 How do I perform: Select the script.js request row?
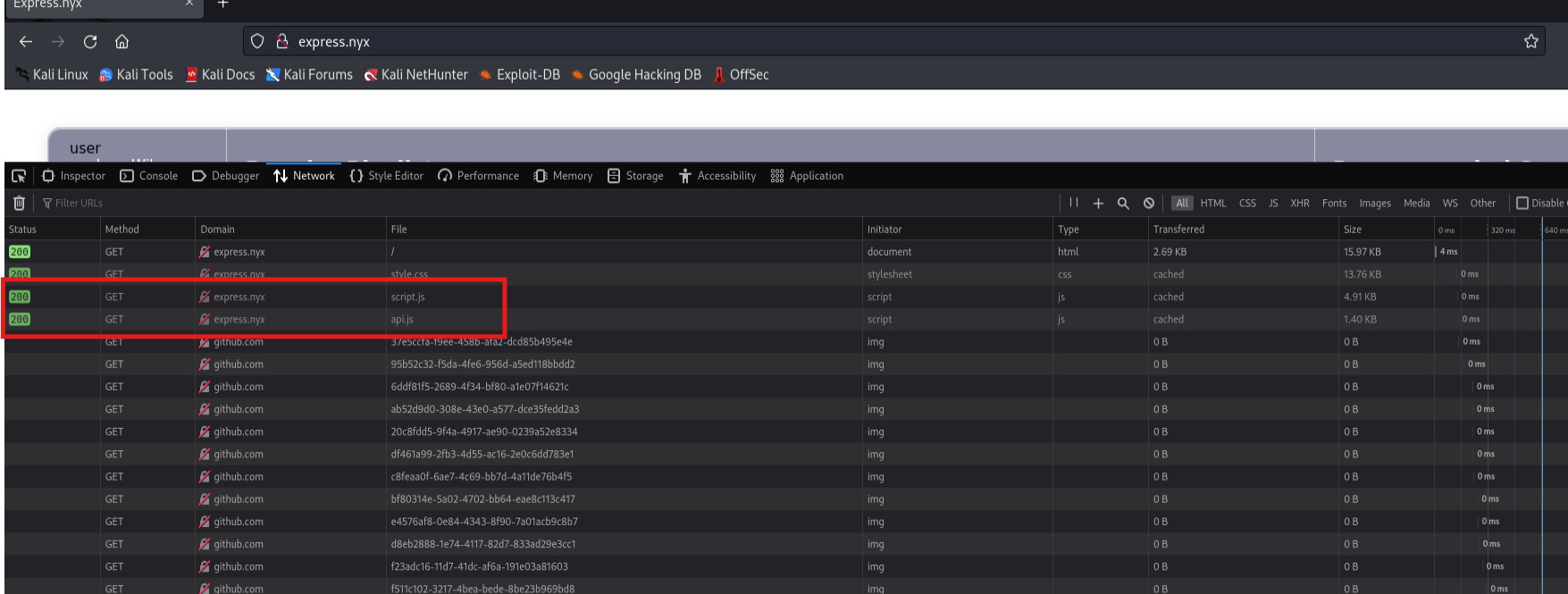pyautogui.click(x=407, y=297)
